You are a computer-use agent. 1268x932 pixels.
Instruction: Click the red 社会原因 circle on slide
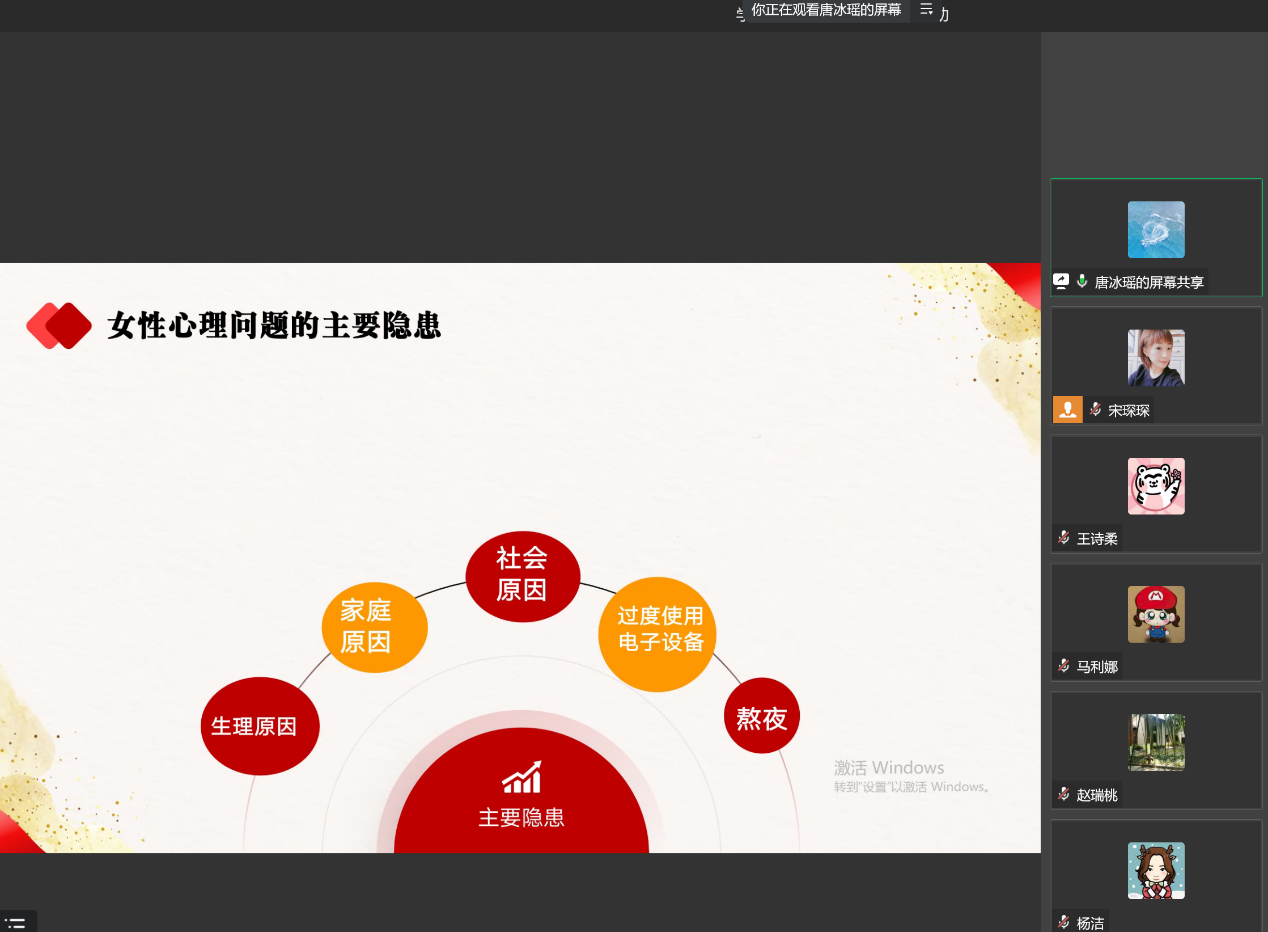coord(522,576)
